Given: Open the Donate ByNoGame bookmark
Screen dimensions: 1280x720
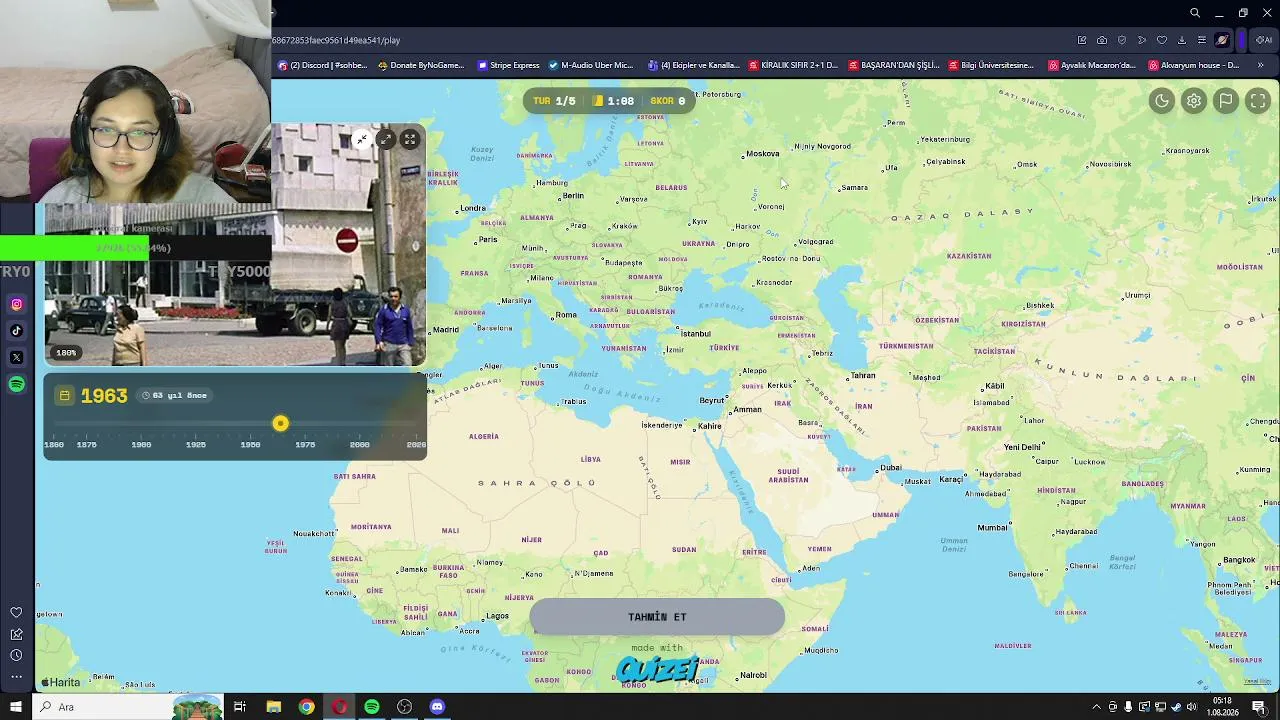Looking at the screenshot, I should click(421, 65).
